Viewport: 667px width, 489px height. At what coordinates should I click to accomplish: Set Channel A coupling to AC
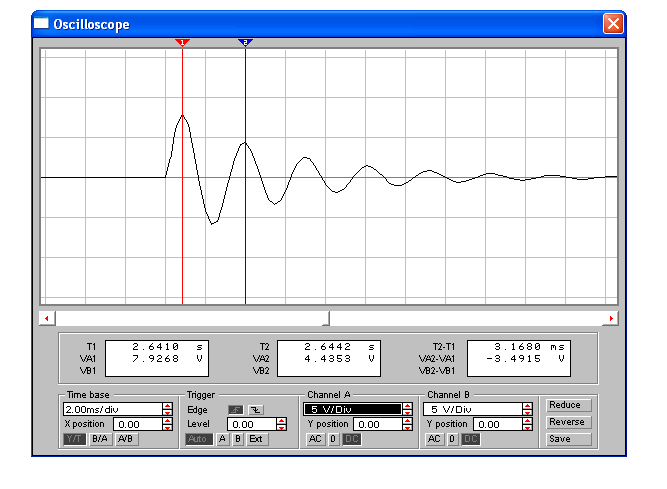[315, 439]
